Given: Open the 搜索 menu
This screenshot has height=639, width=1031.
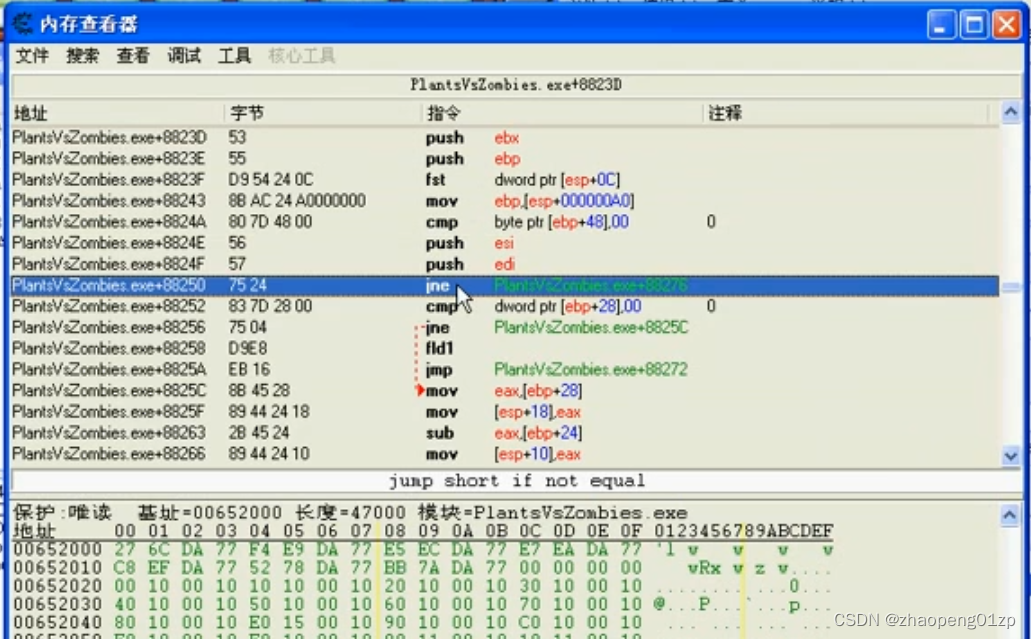Looking at the screenshot, I should (x=82, y=56).
